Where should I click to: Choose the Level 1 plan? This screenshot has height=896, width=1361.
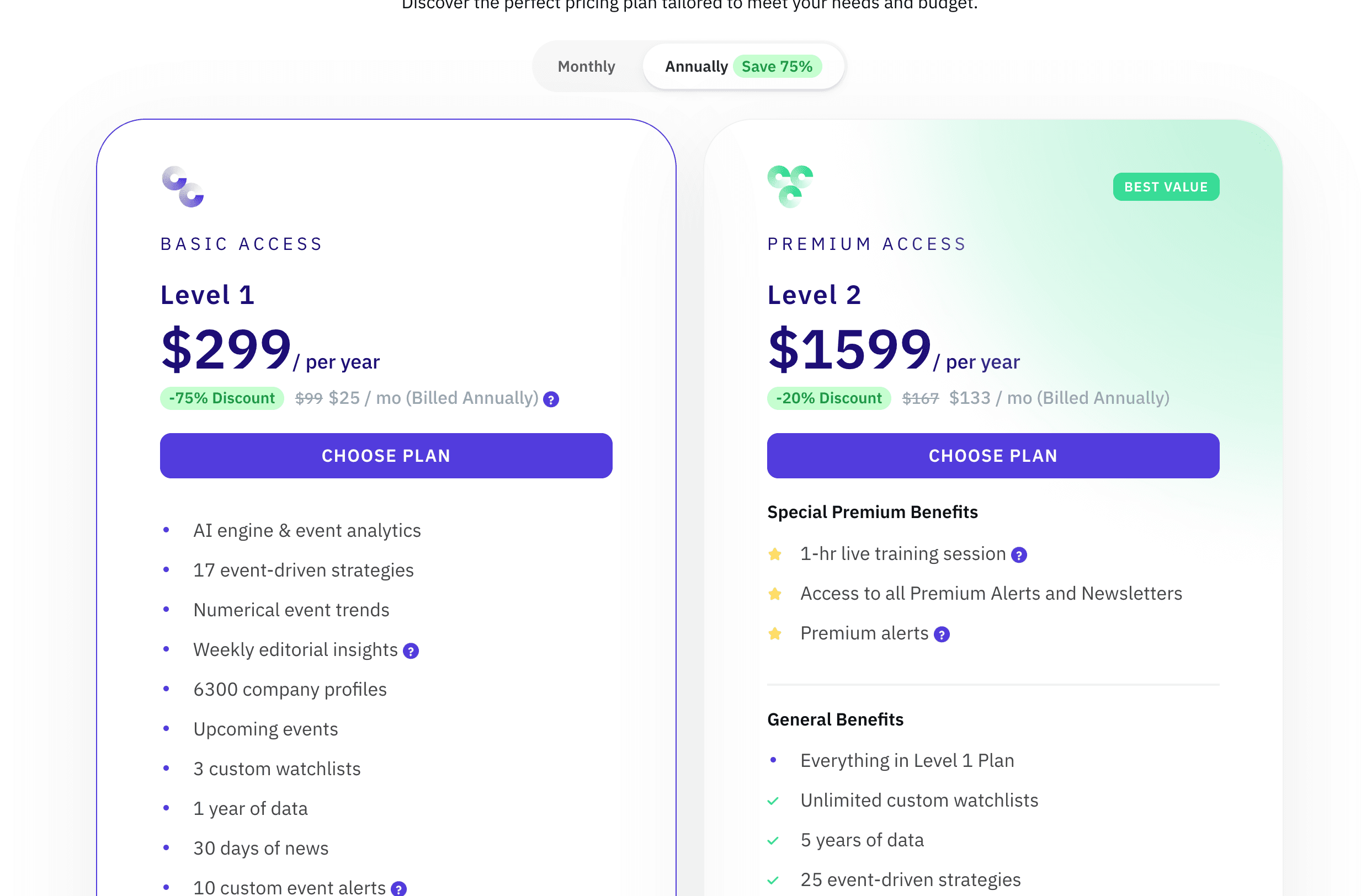pyautogui.click(x=386, y=456)
